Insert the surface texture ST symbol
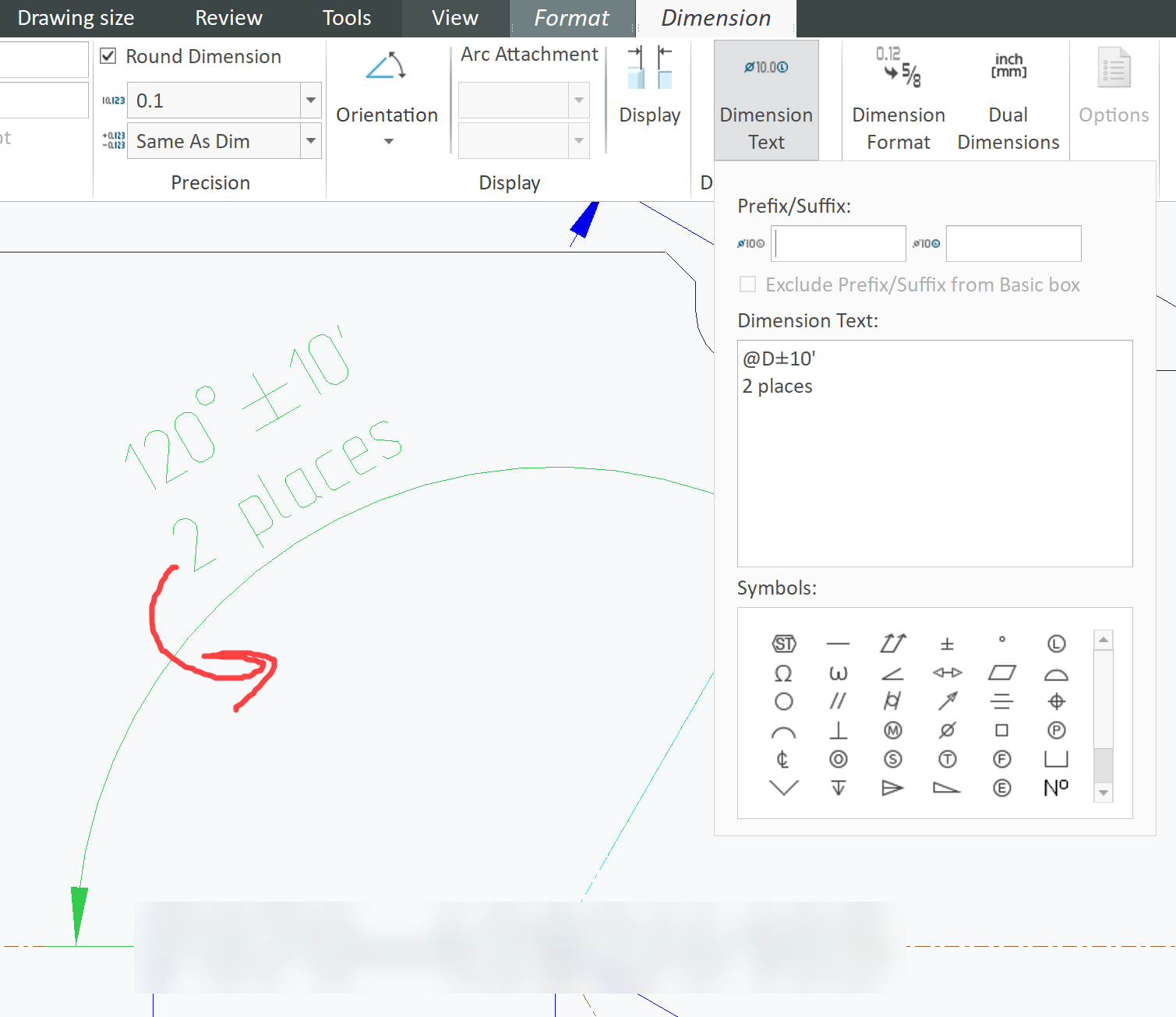Viewport: 1176px width, 1017px height. coord(783,644)
